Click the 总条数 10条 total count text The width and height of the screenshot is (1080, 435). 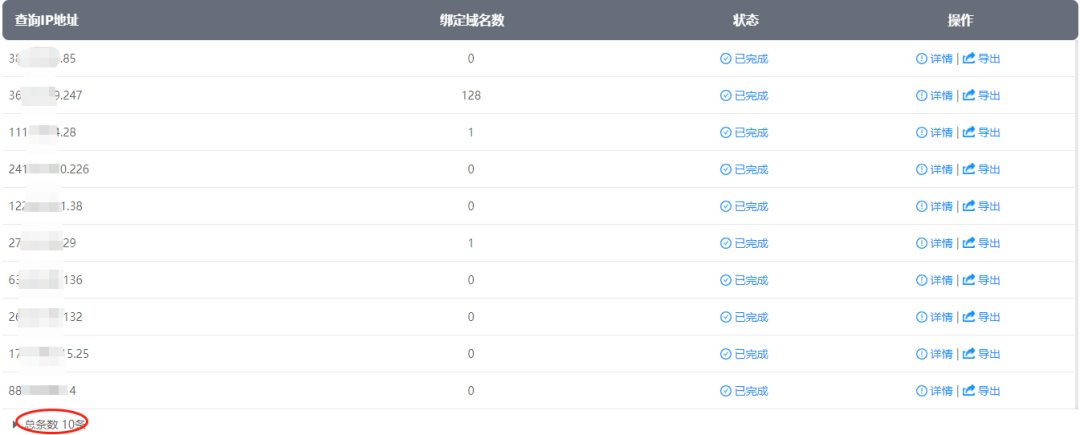(x=54, y=424)
